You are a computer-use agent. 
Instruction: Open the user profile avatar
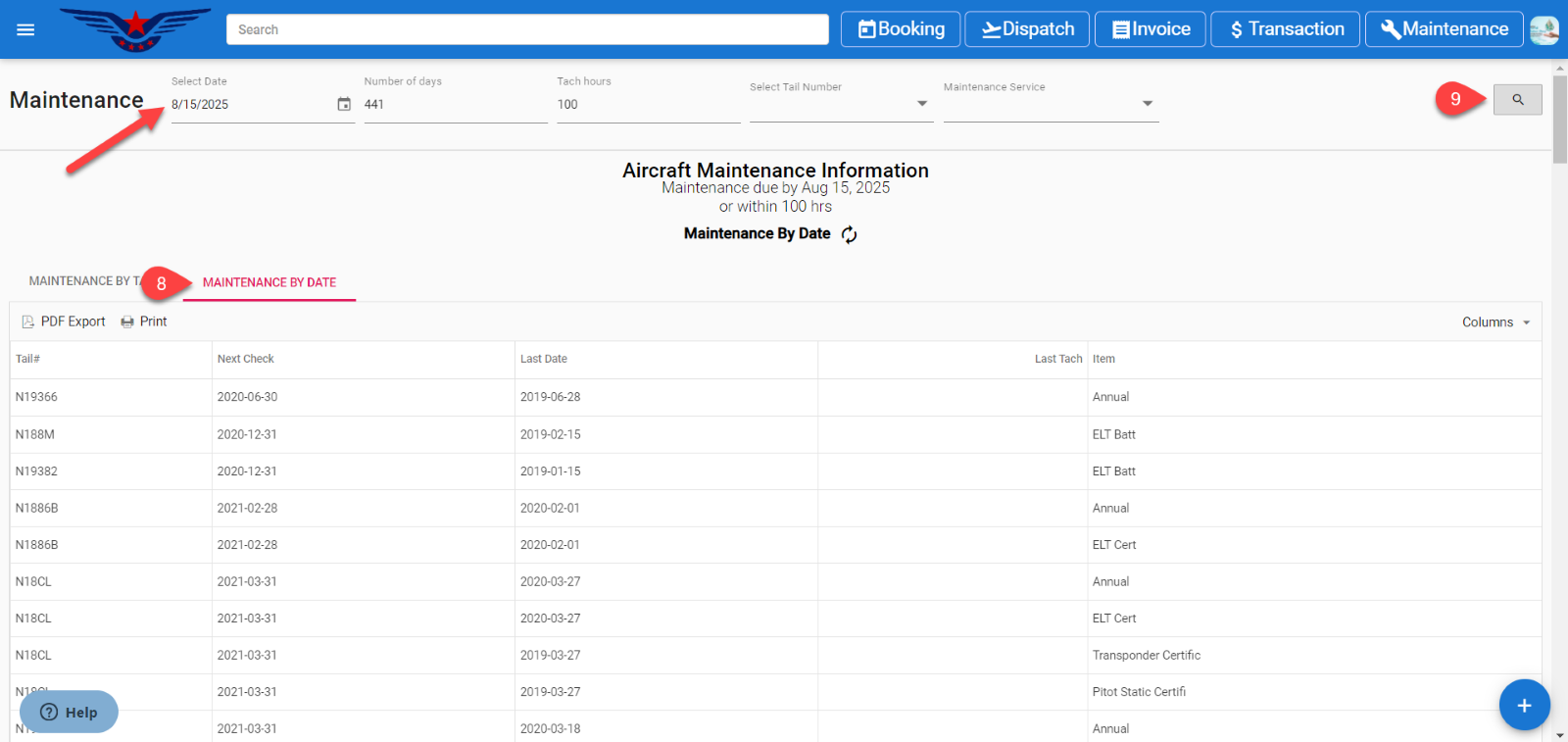click(x=1544, y=29)
